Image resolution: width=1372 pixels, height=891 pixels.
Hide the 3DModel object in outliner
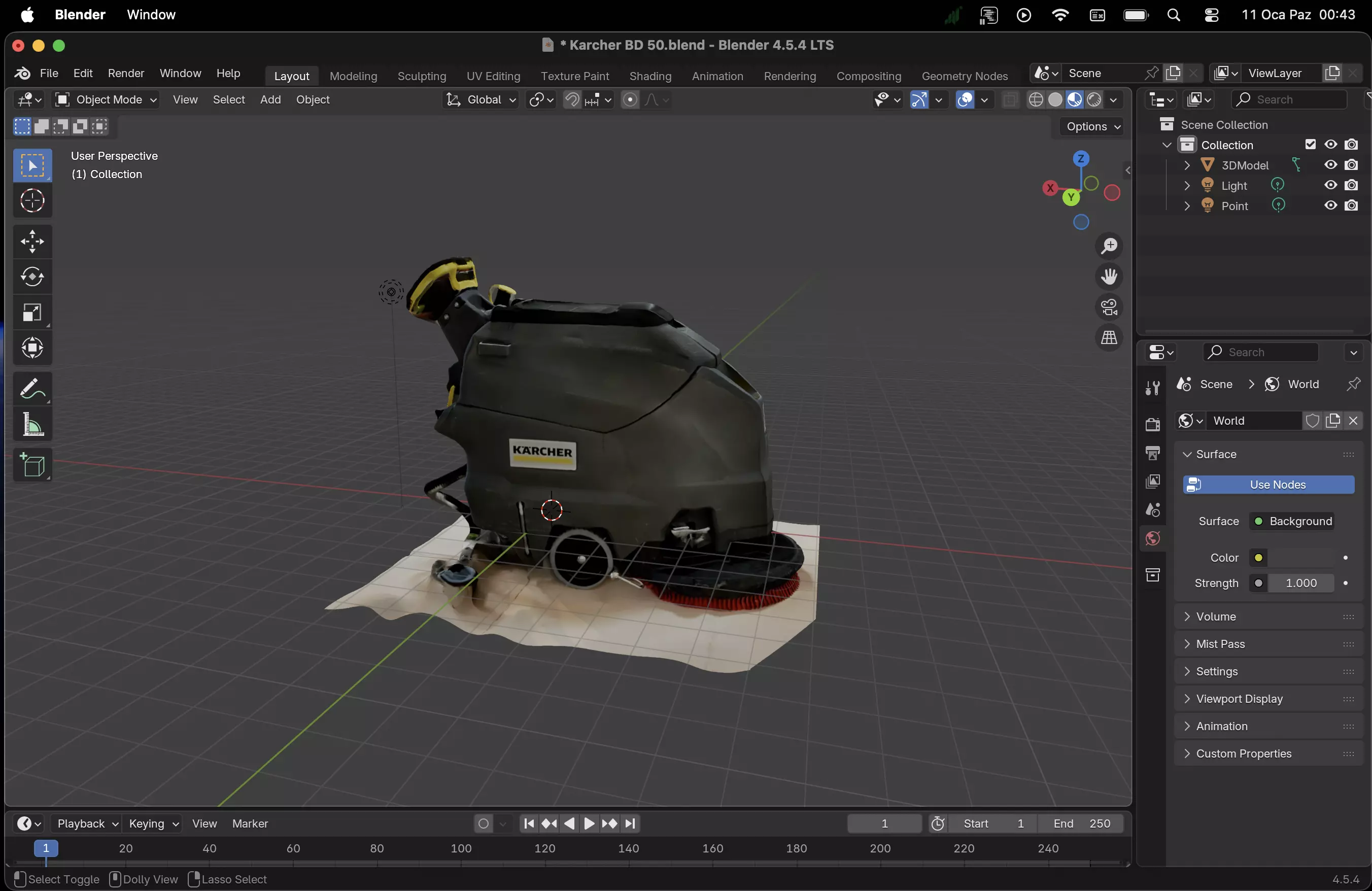click(1330, 165)
